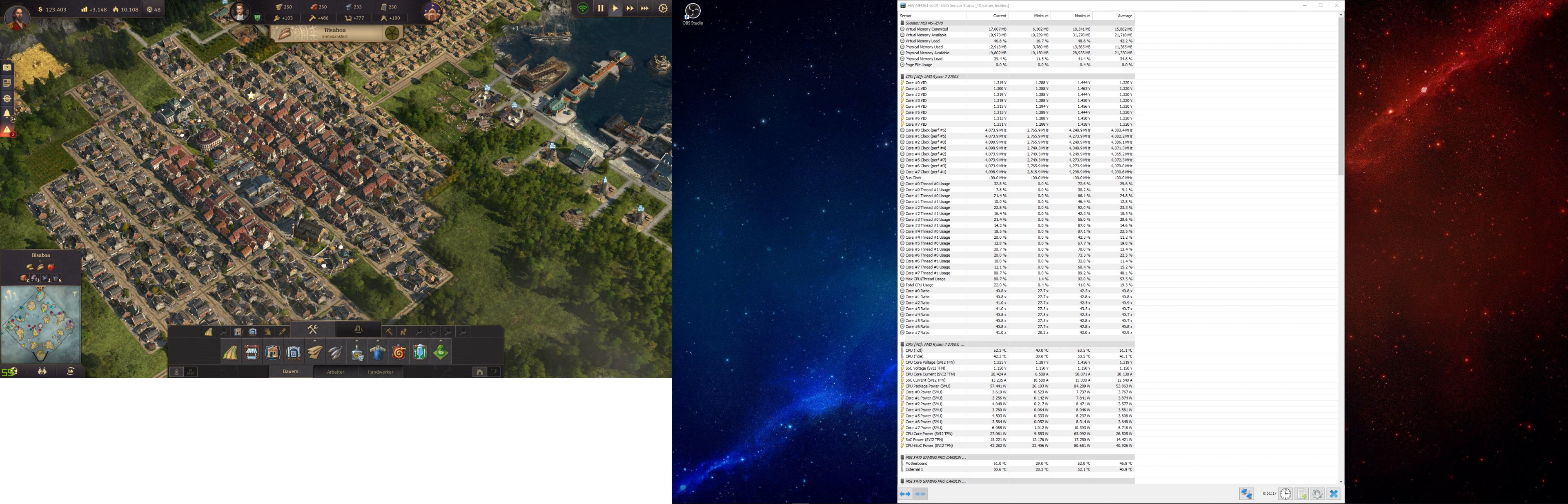
Task: Open the ship construction menu tab
Action: (x=359, y=329)
